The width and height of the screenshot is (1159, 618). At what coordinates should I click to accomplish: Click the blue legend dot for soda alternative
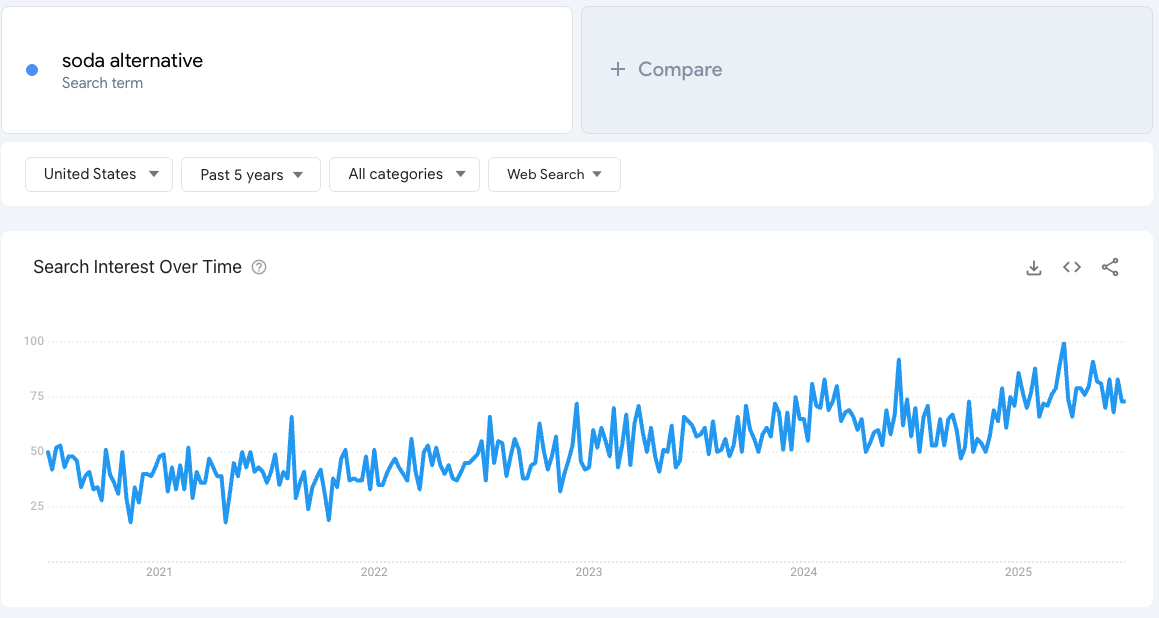point(31,69)
